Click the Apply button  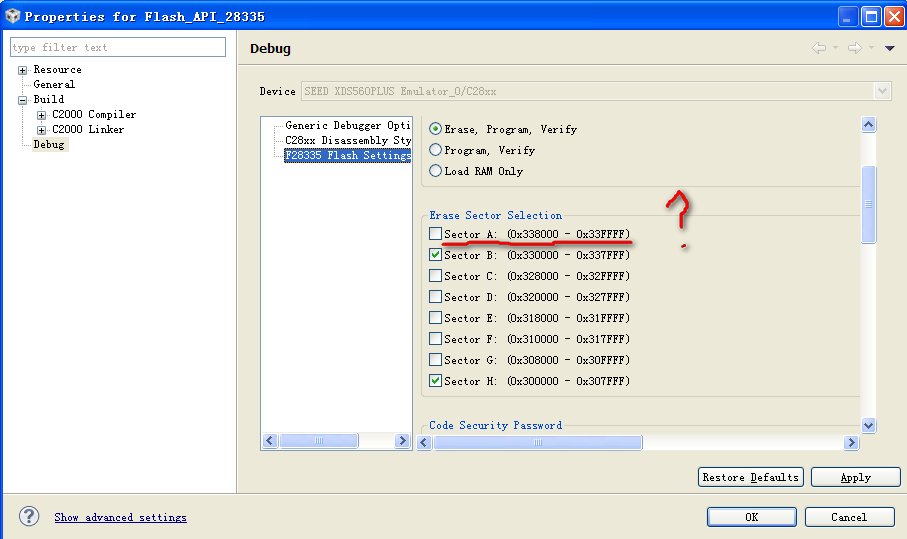coord(856,477)
